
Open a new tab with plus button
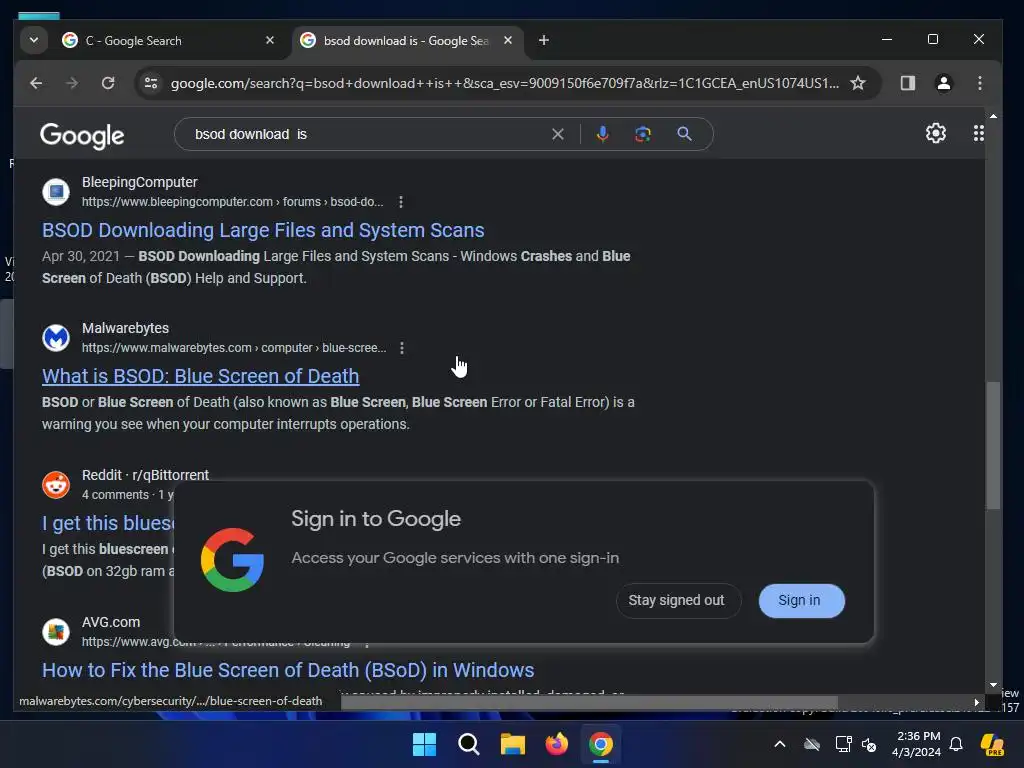click(x=543, y=40)
